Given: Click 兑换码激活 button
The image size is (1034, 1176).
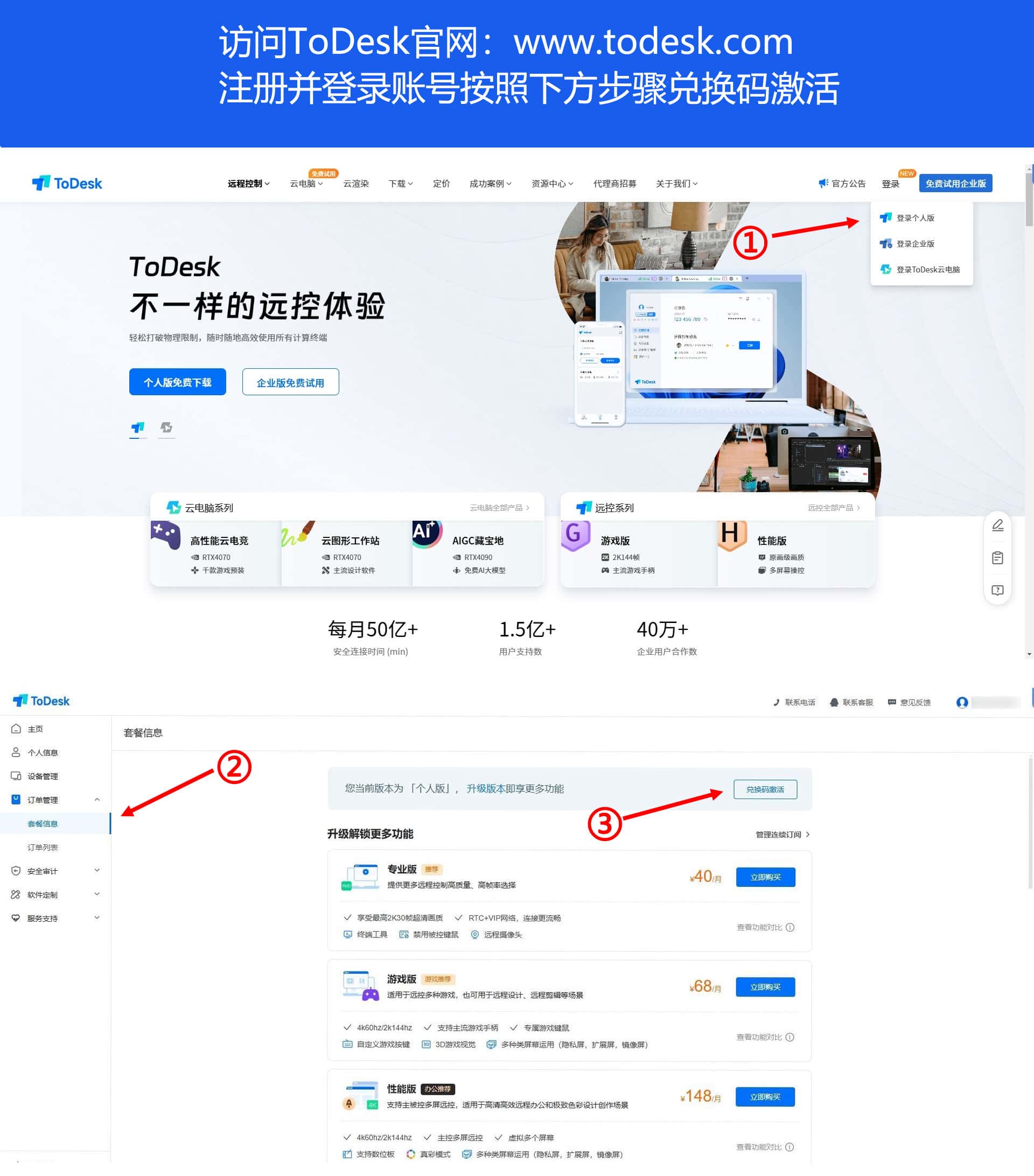Looking at the screenshot, I should point(765,789).
